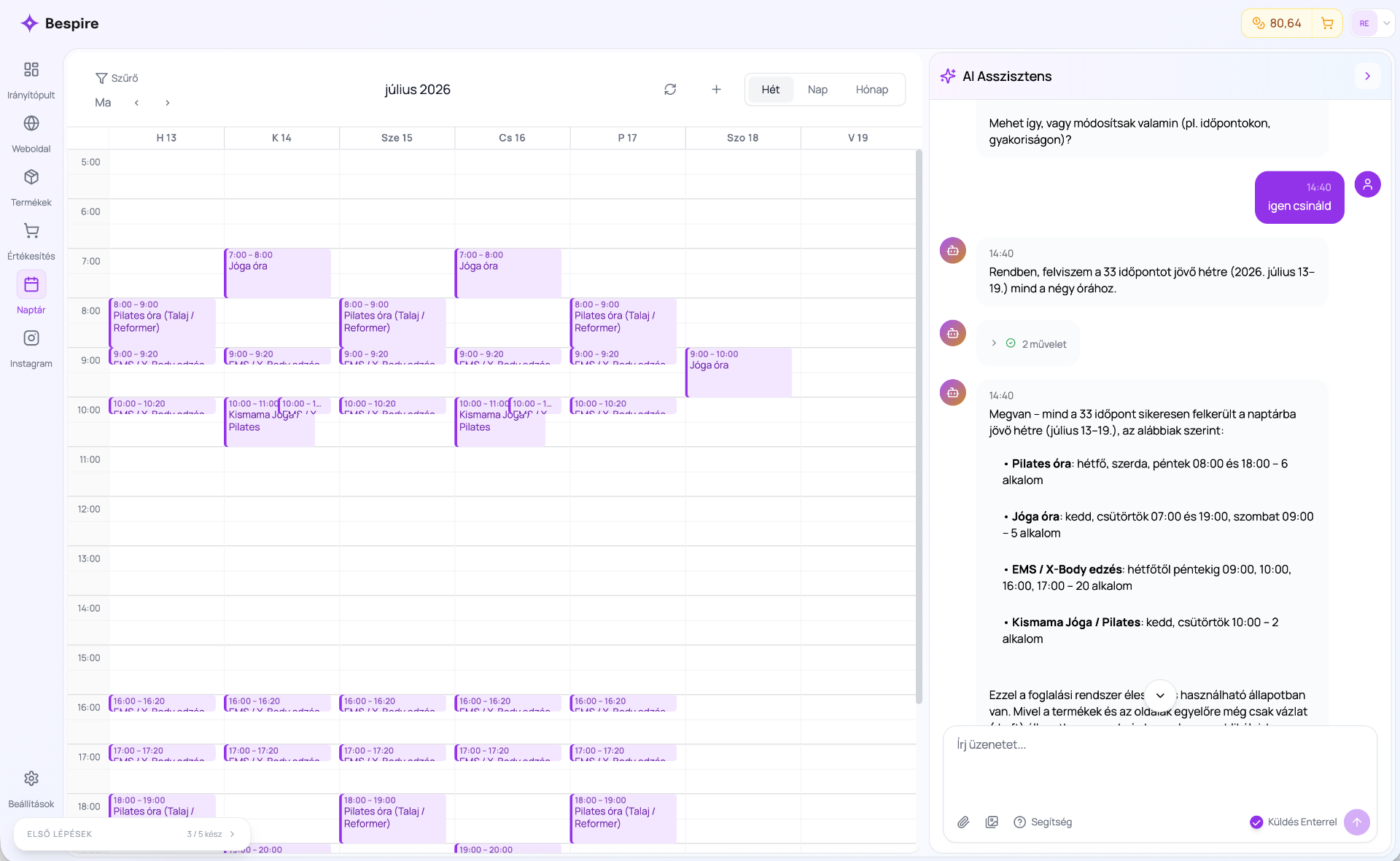
Task: Select the H 13 day header
Action: click(166, 138)
